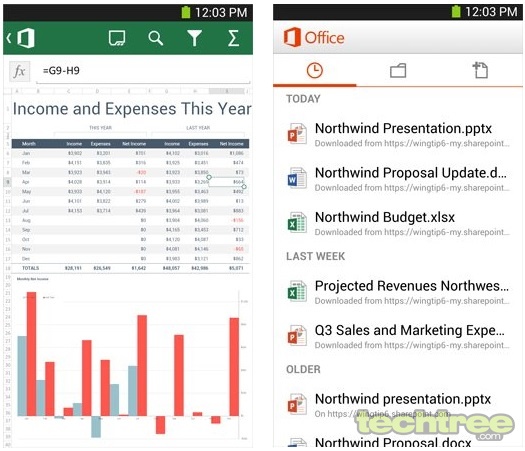Open Northwind Budget.xlsx
This screenshot has width=525, height=451.
[x=398, y=223]
